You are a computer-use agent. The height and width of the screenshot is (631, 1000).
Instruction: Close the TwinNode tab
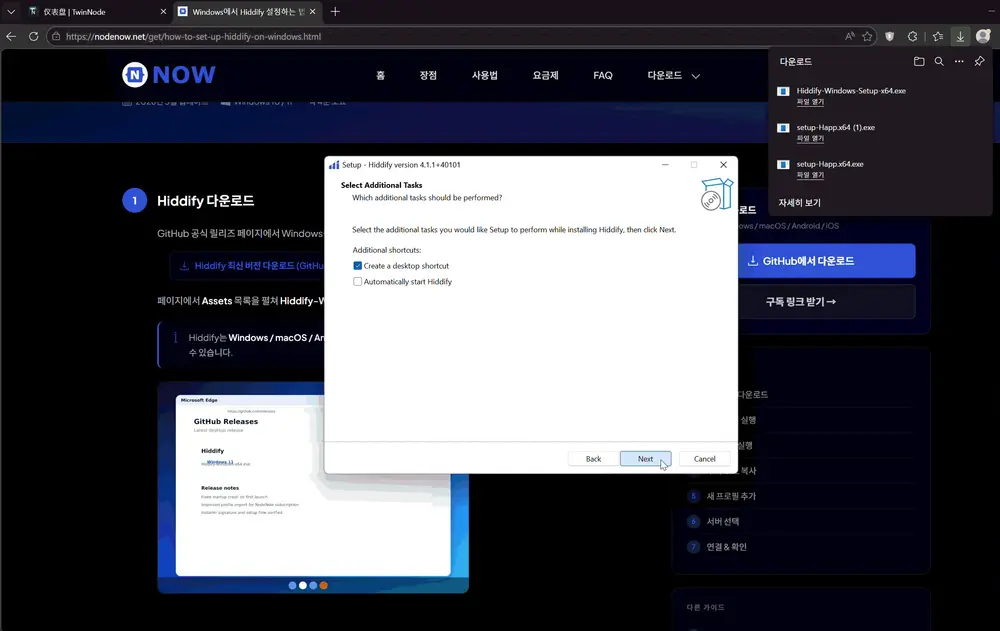[x=163, y=11]
